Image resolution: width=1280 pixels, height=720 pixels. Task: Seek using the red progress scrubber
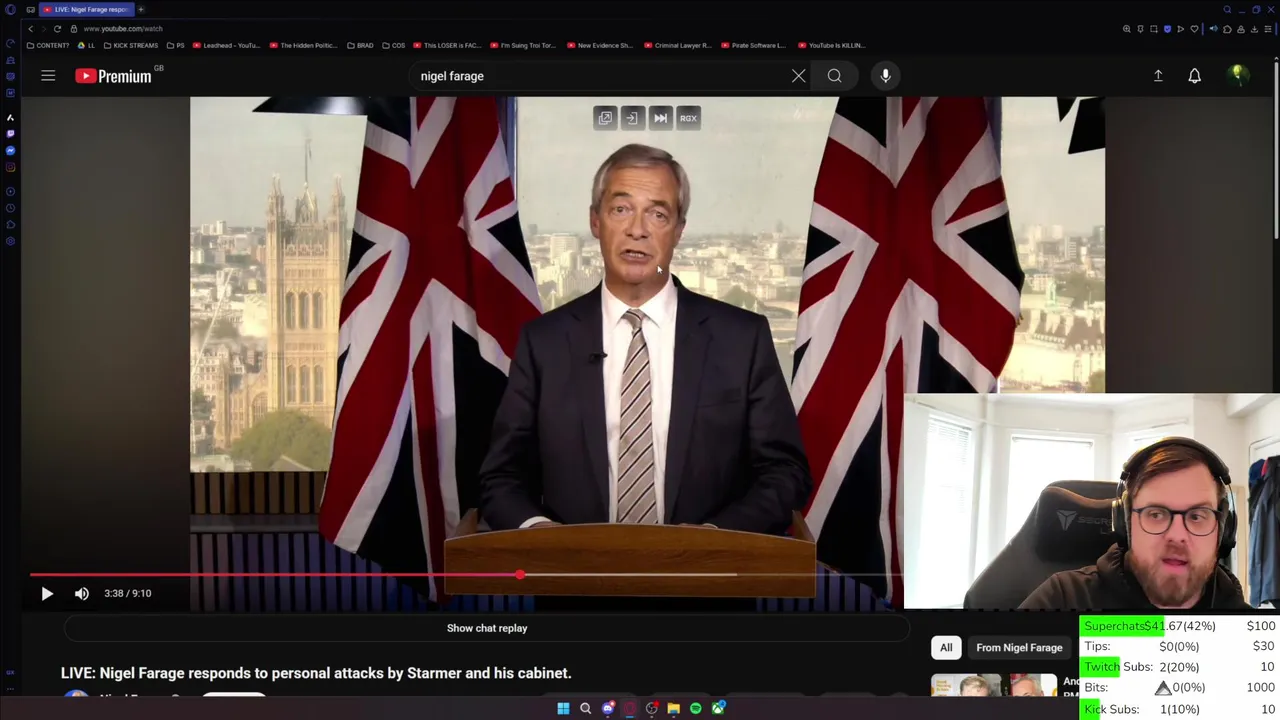click(520, 575)
